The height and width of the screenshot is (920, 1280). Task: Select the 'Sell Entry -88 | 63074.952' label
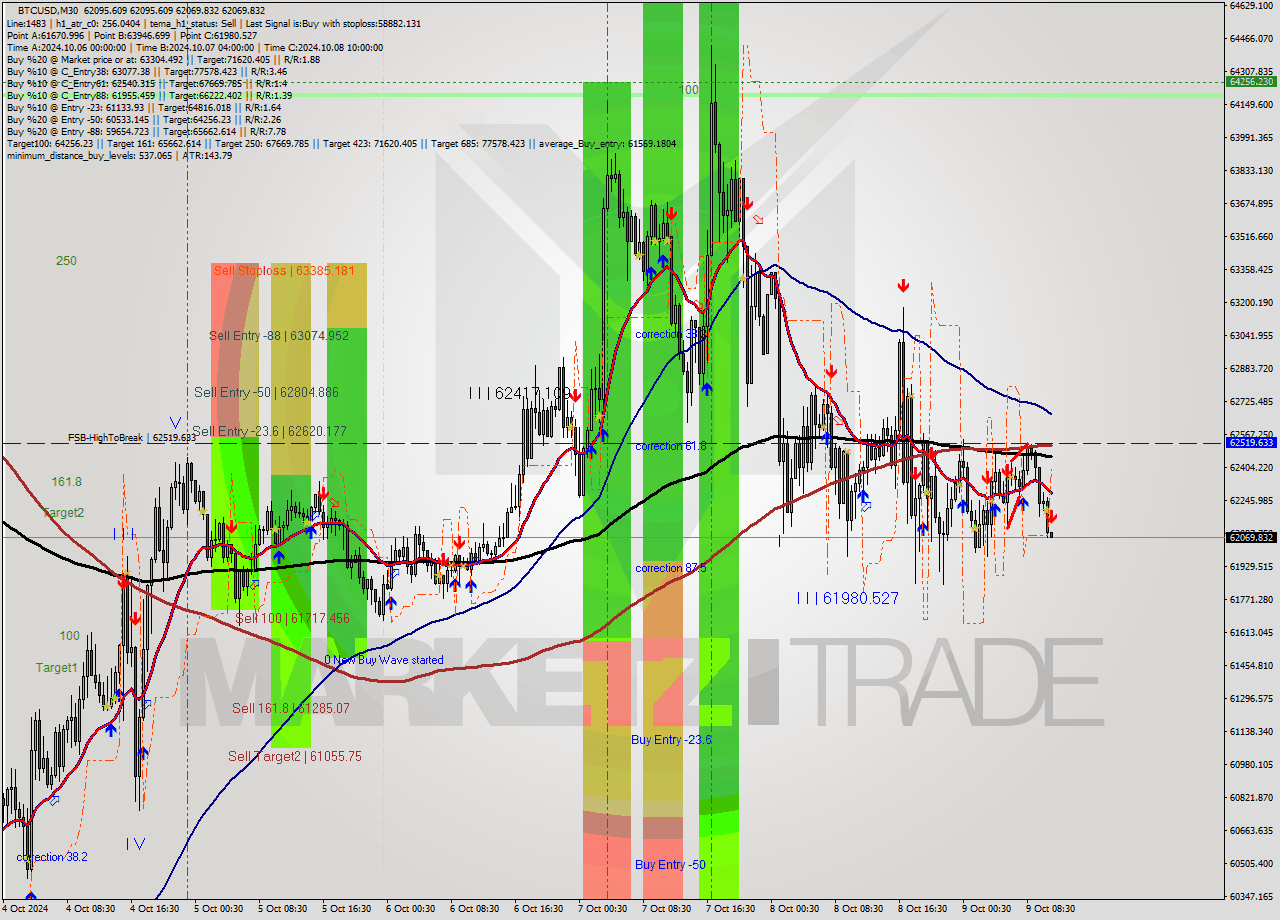pos(279,336)
